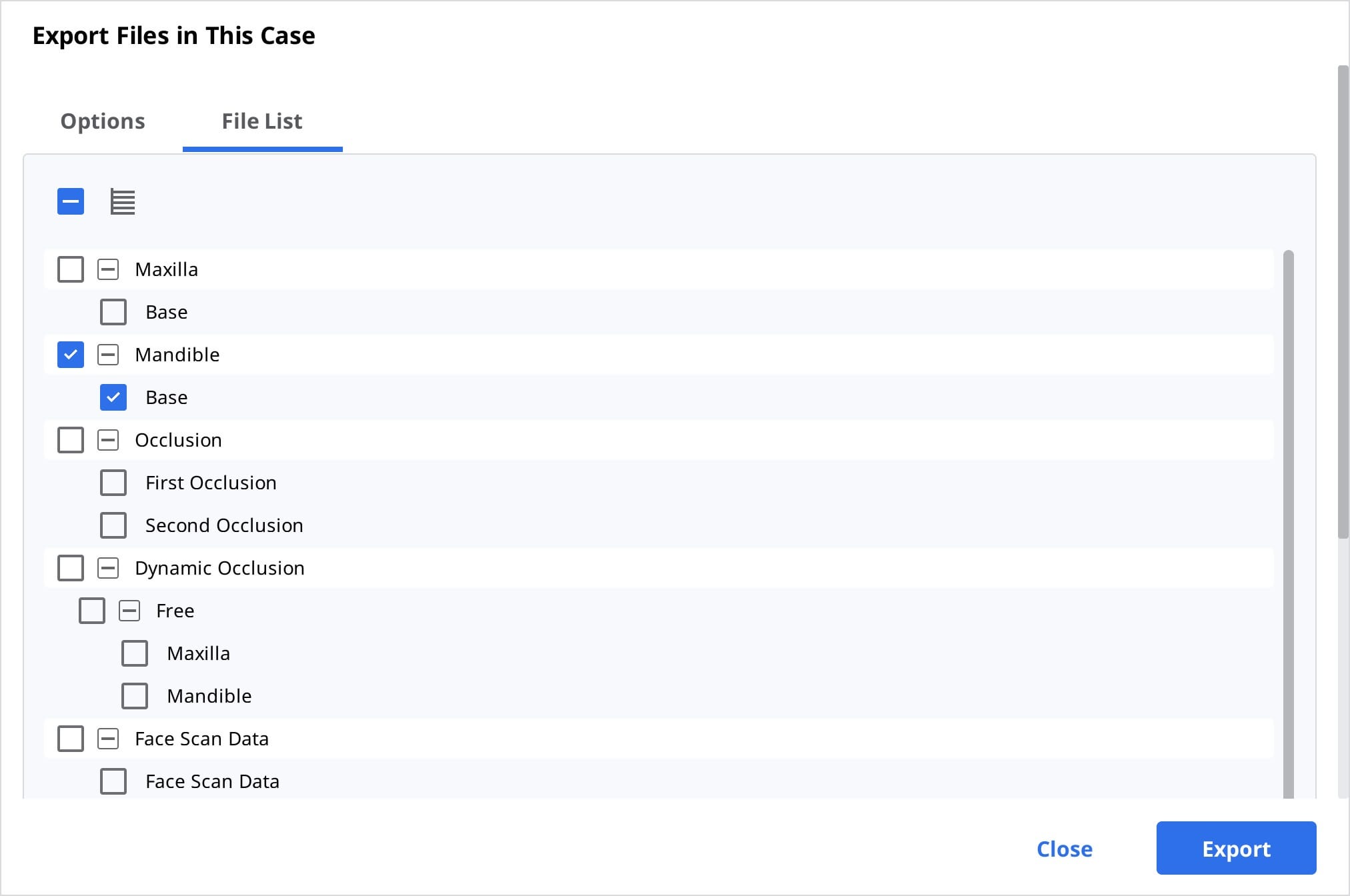
Task: Uncheck Base under Mandible
Action: tap(113, 397)
